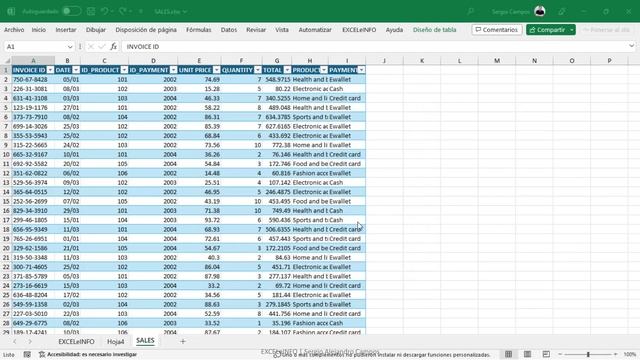Select invoice cell 656-95-9349

pos(33,229)
